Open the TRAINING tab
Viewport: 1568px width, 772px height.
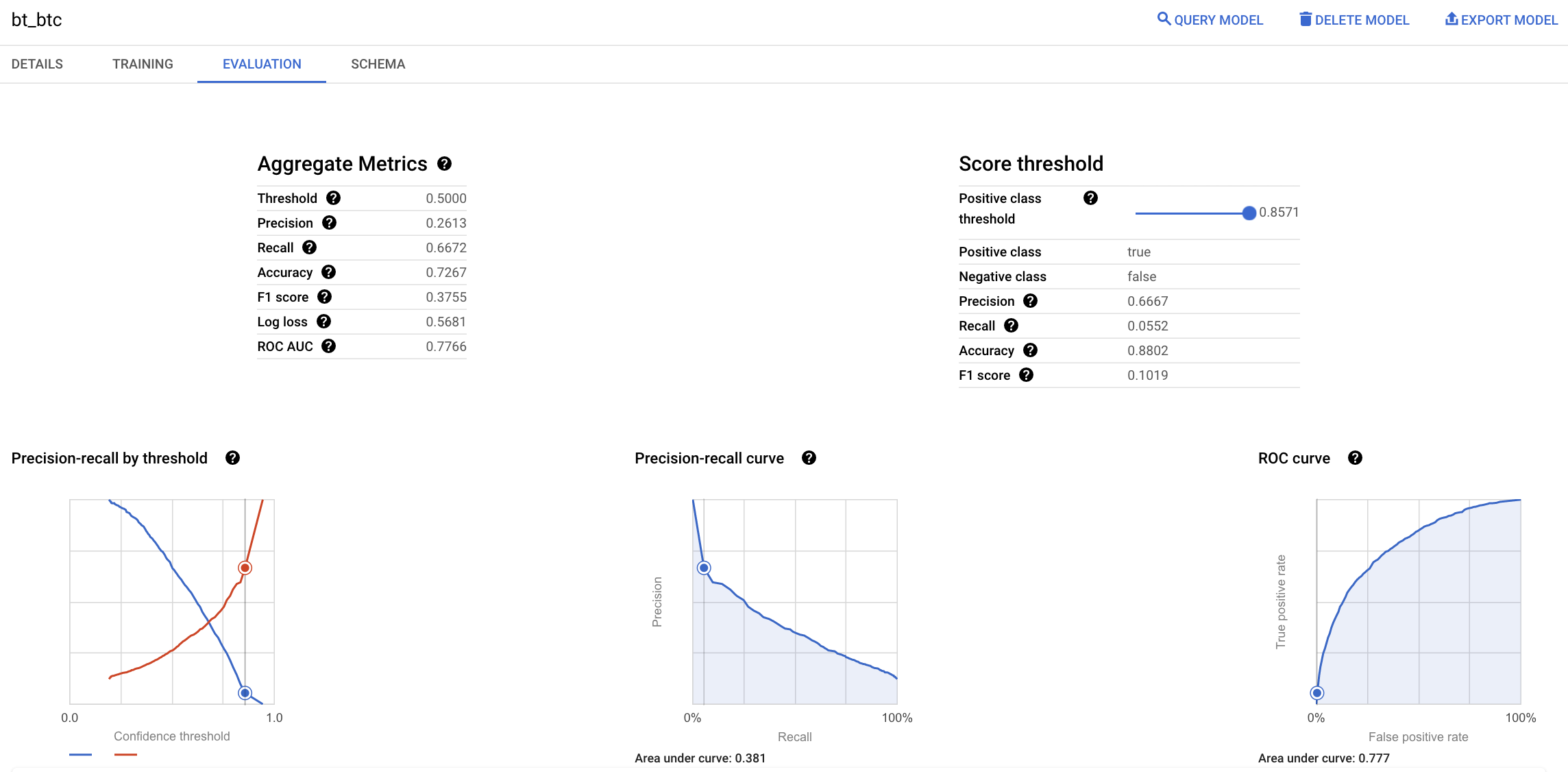tap(143, 64)
